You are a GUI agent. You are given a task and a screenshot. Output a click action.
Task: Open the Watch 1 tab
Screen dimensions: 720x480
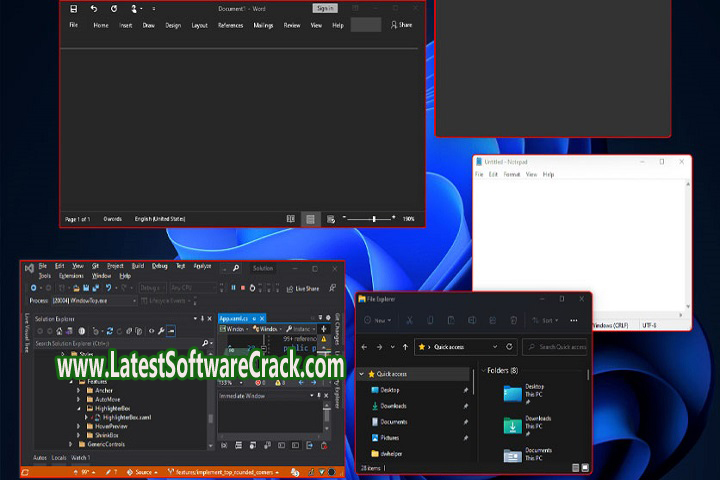[x=80, y=458]
